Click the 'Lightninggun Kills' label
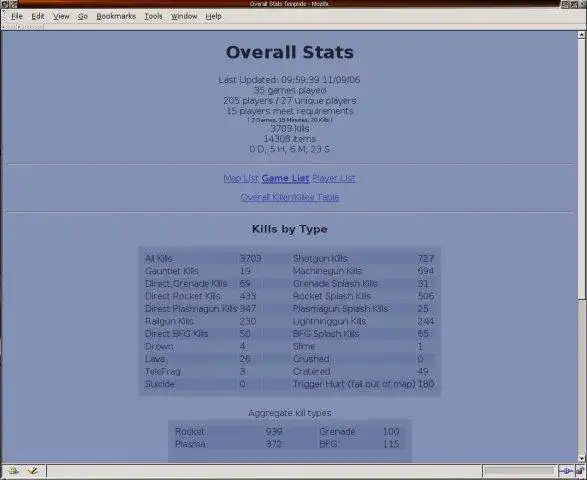This screenshot has width=587, height=480. (329, 321)
